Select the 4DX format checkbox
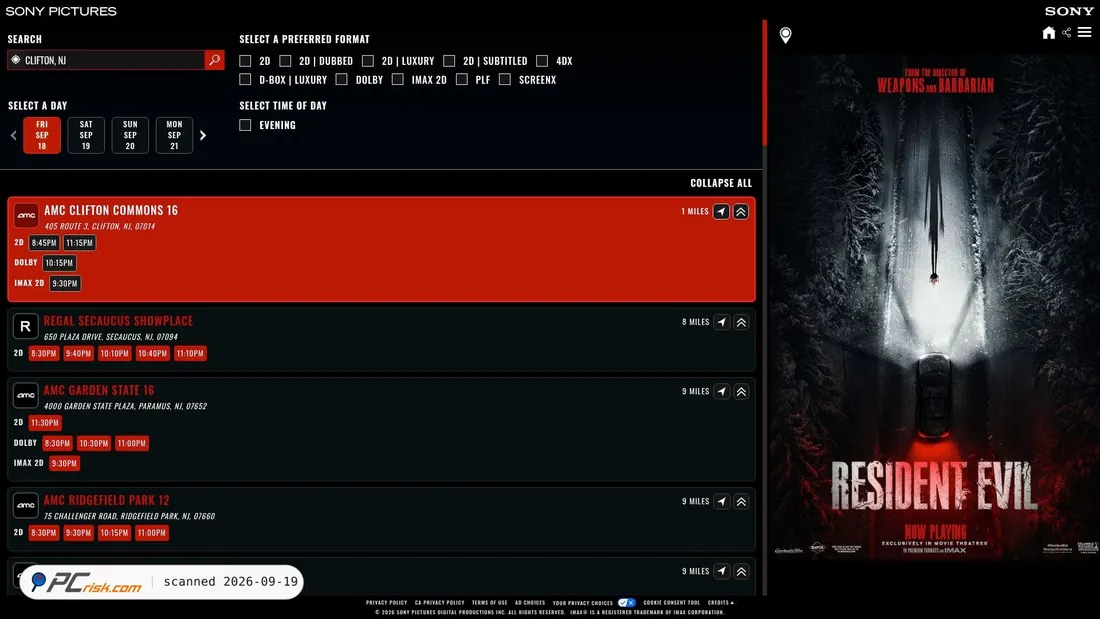This screenshot has width=1100, height=619. coord(542,61)
